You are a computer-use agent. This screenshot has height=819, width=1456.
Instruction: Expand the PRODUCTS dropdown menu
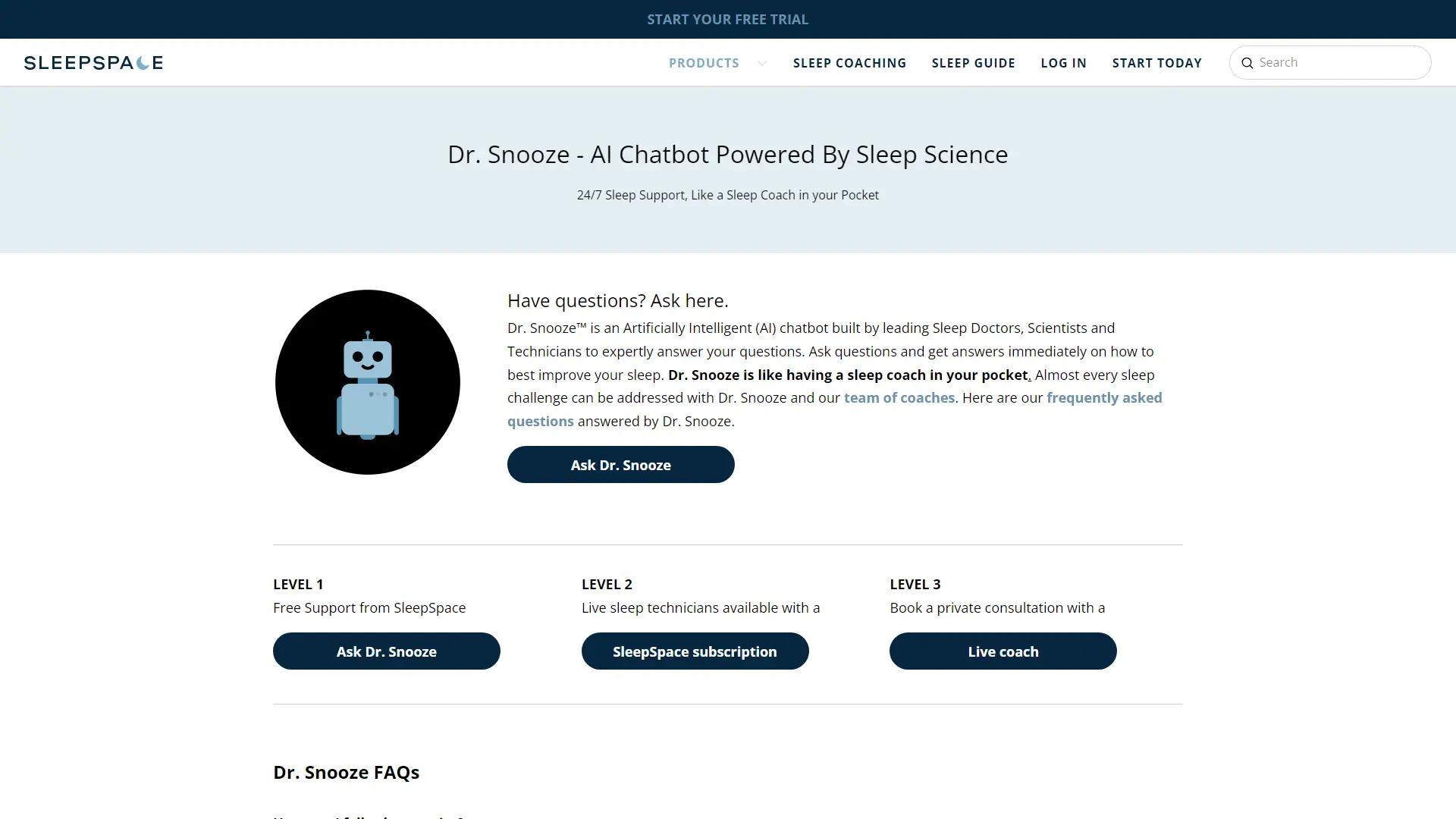pos(704,63)
